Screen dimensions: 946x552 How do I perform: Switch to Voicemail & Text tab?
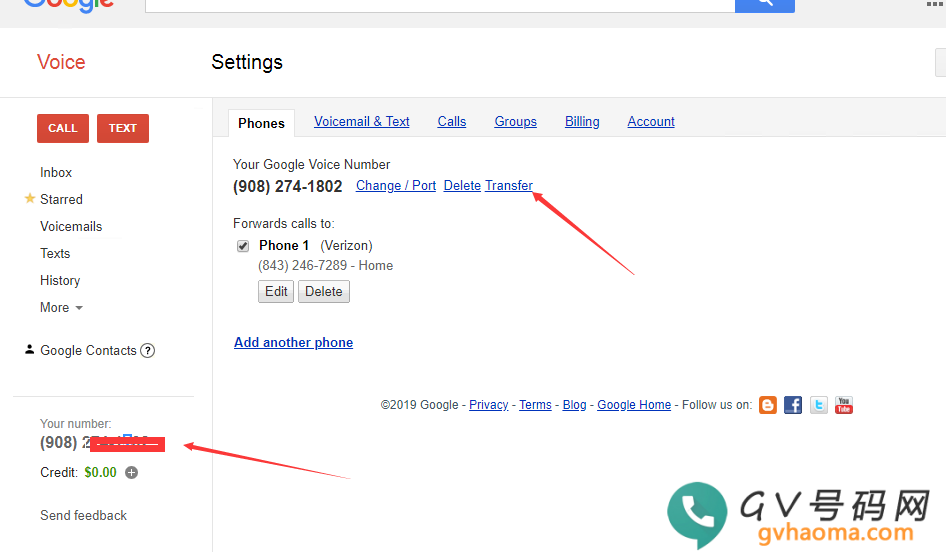tap(361, 121)
